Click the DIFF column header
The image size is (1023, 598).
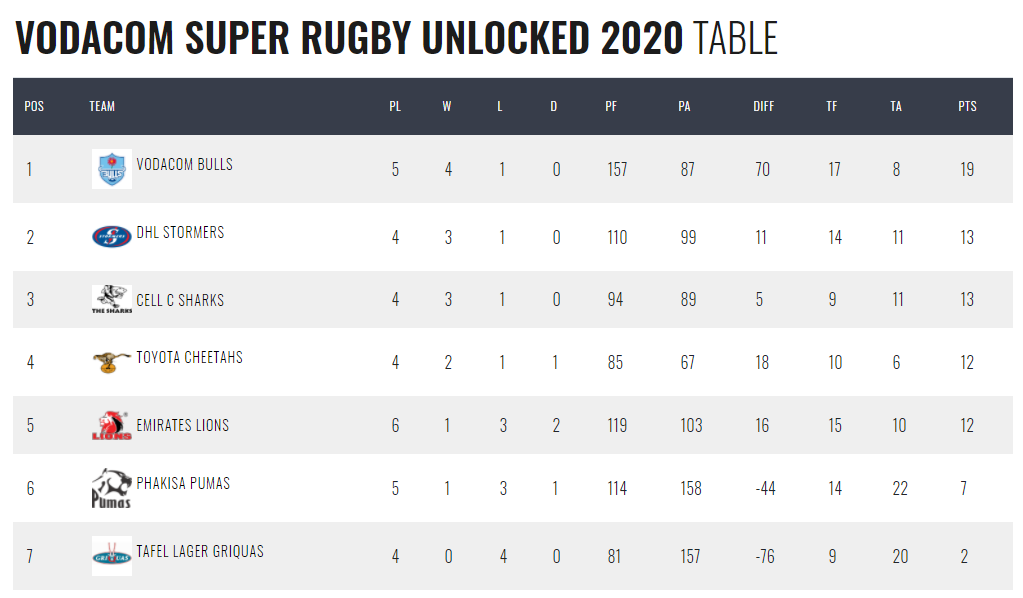[x=763, y=106]
